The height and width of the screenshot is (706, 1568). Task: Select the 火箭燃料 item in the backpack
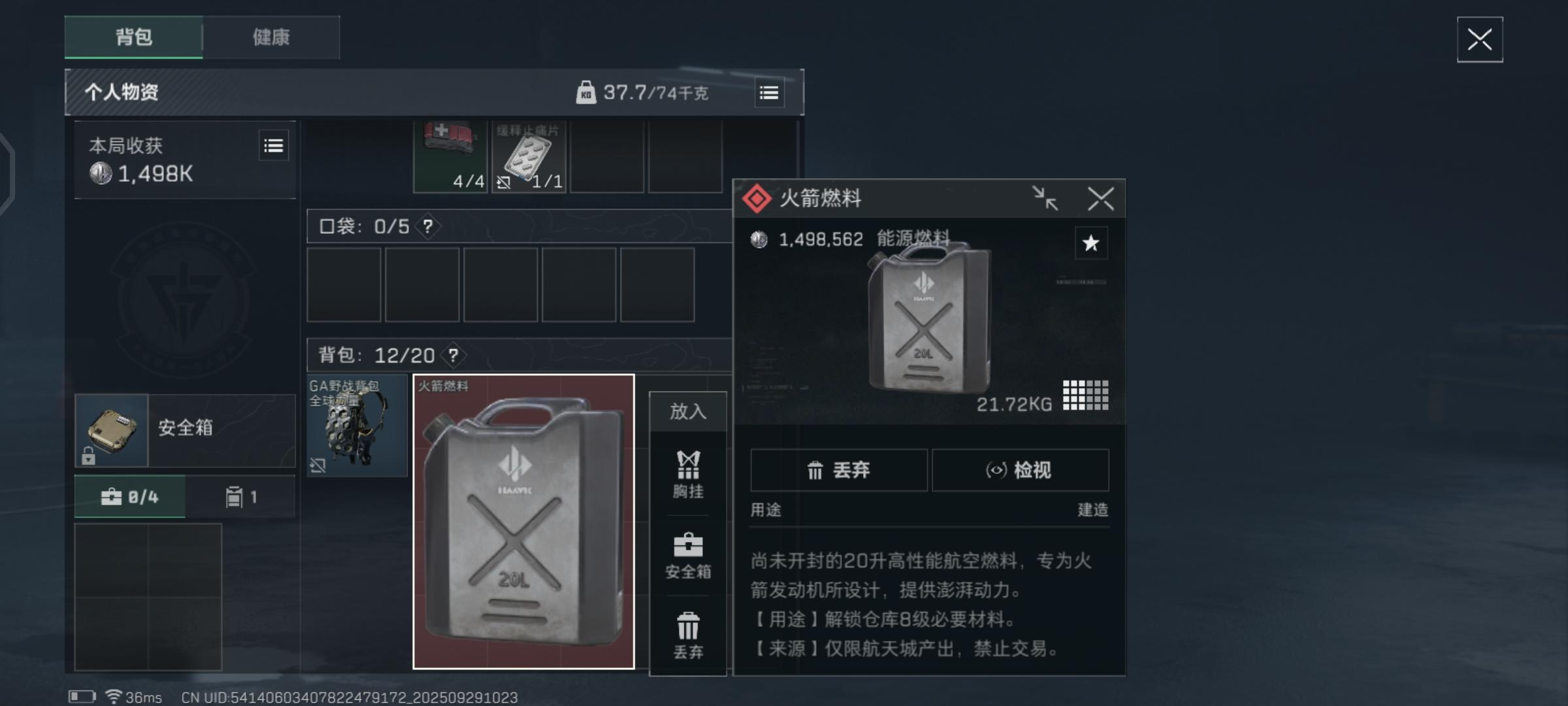click(x=523, y=522)
